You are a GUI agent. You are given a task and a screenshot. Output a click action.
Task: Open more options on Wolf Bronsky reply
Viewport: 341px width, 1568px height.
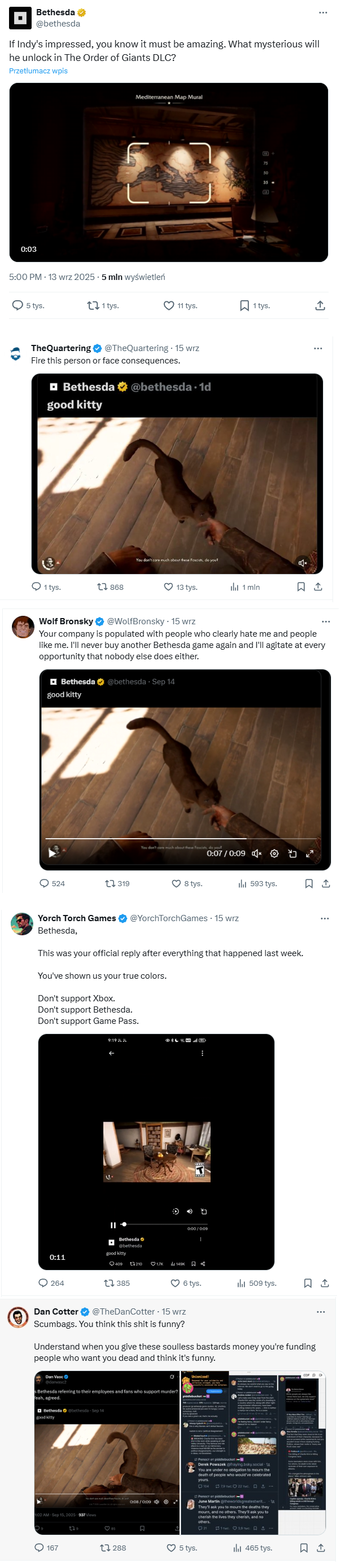click(326, 621)
